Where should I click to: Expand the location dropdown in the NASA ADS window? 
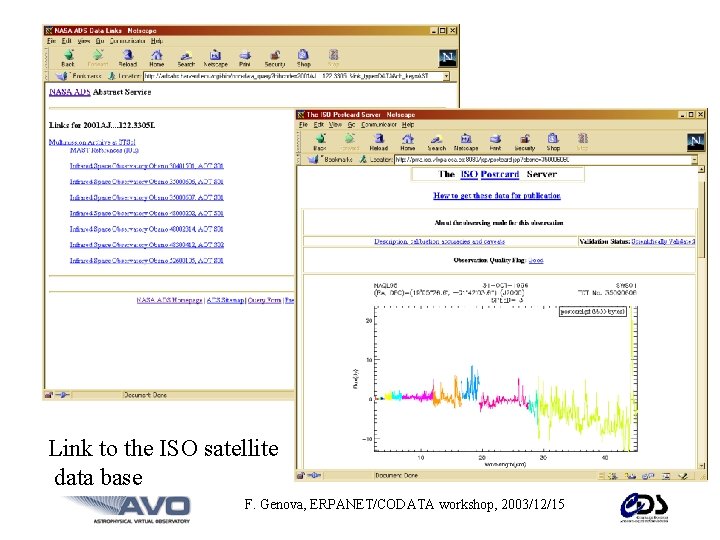click(x=446, y=76)
